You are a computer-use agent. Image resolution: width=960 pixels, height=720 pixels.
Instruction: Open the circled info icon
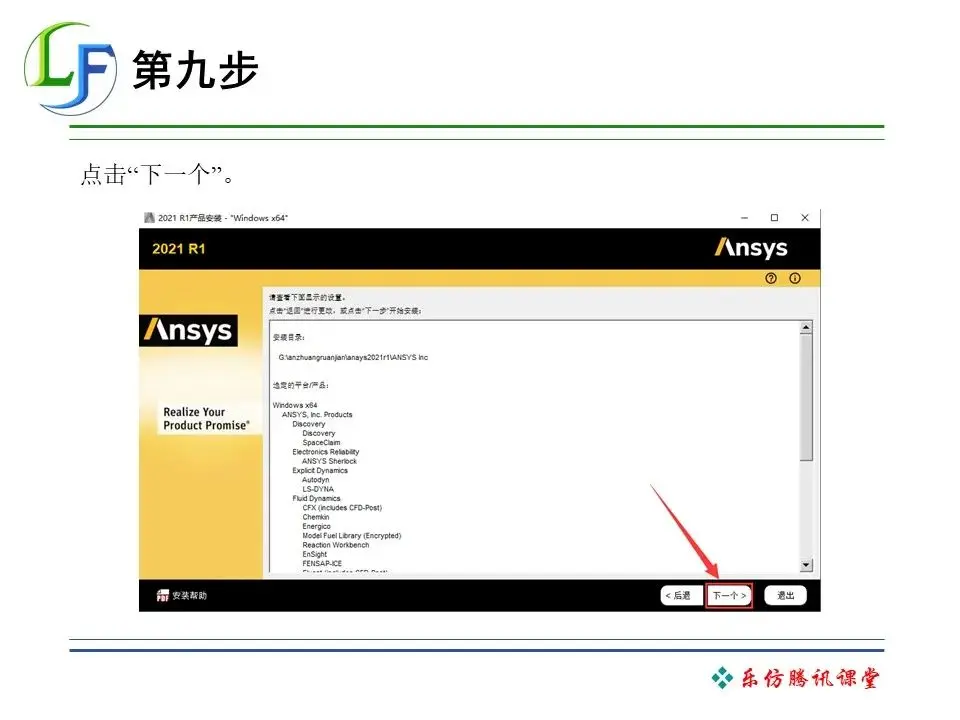tap(795, 279)
